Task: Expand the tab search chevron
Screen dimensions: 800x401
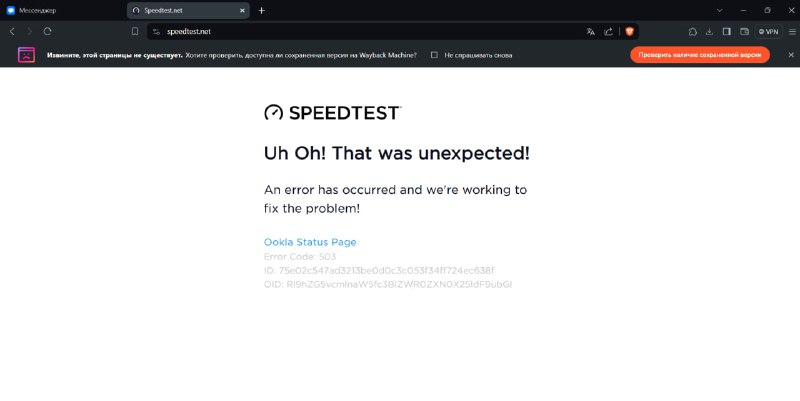Action: pyautogui.click(x=719, y=10)
